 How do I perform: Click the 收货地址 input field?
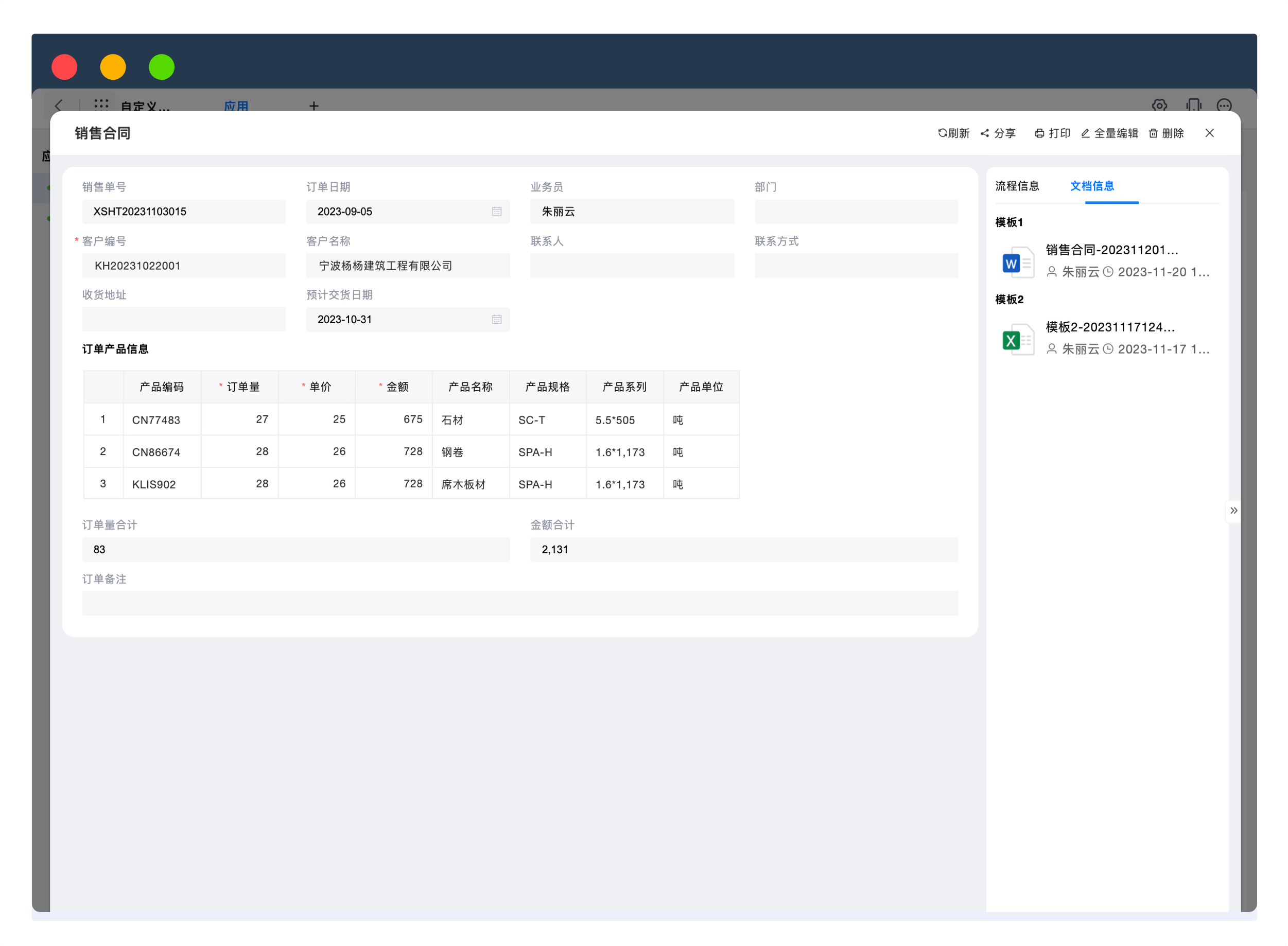click(184, 320)
